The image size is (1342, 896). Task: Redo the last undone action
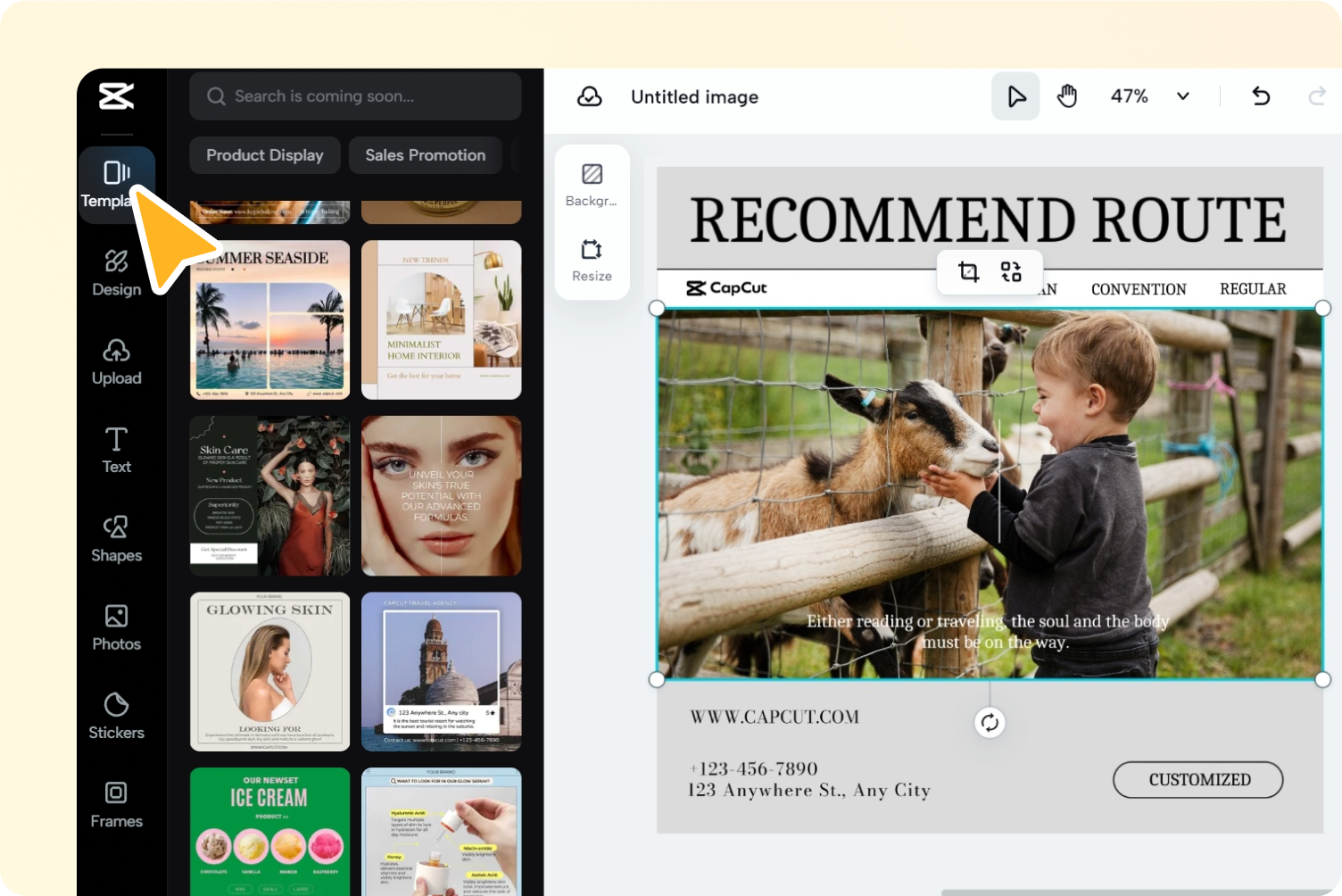(x=1317, y=96)
